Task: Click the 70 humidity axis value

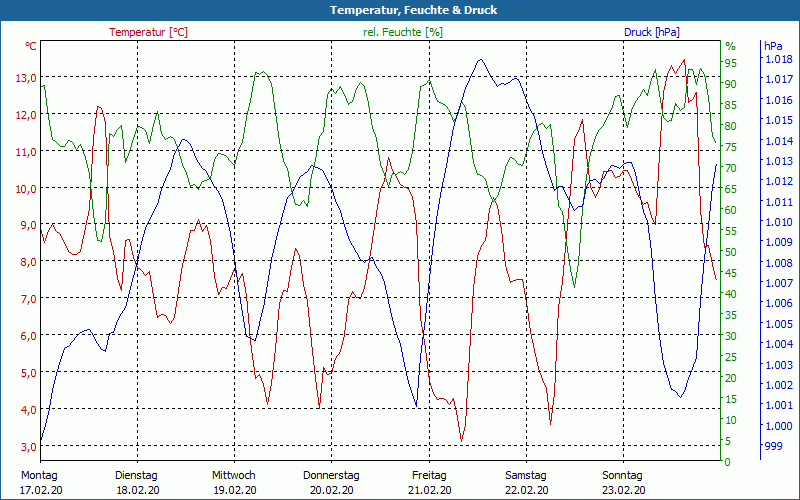Action: click(x=731, y=168)
